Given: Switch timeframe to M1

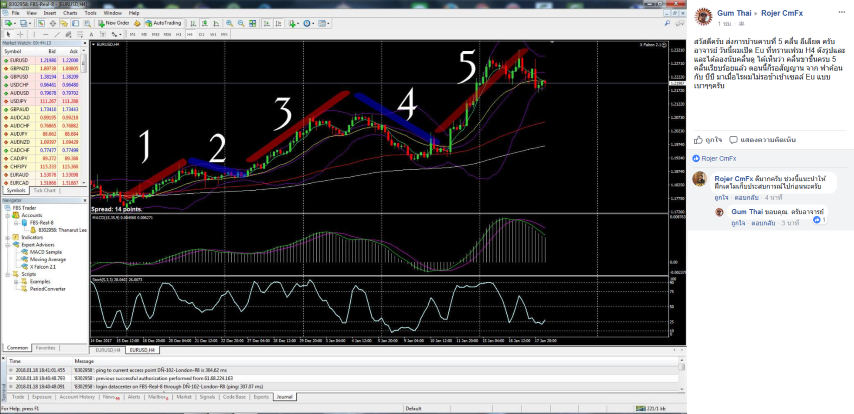Looking at the screenshot, I should [132, 34].
